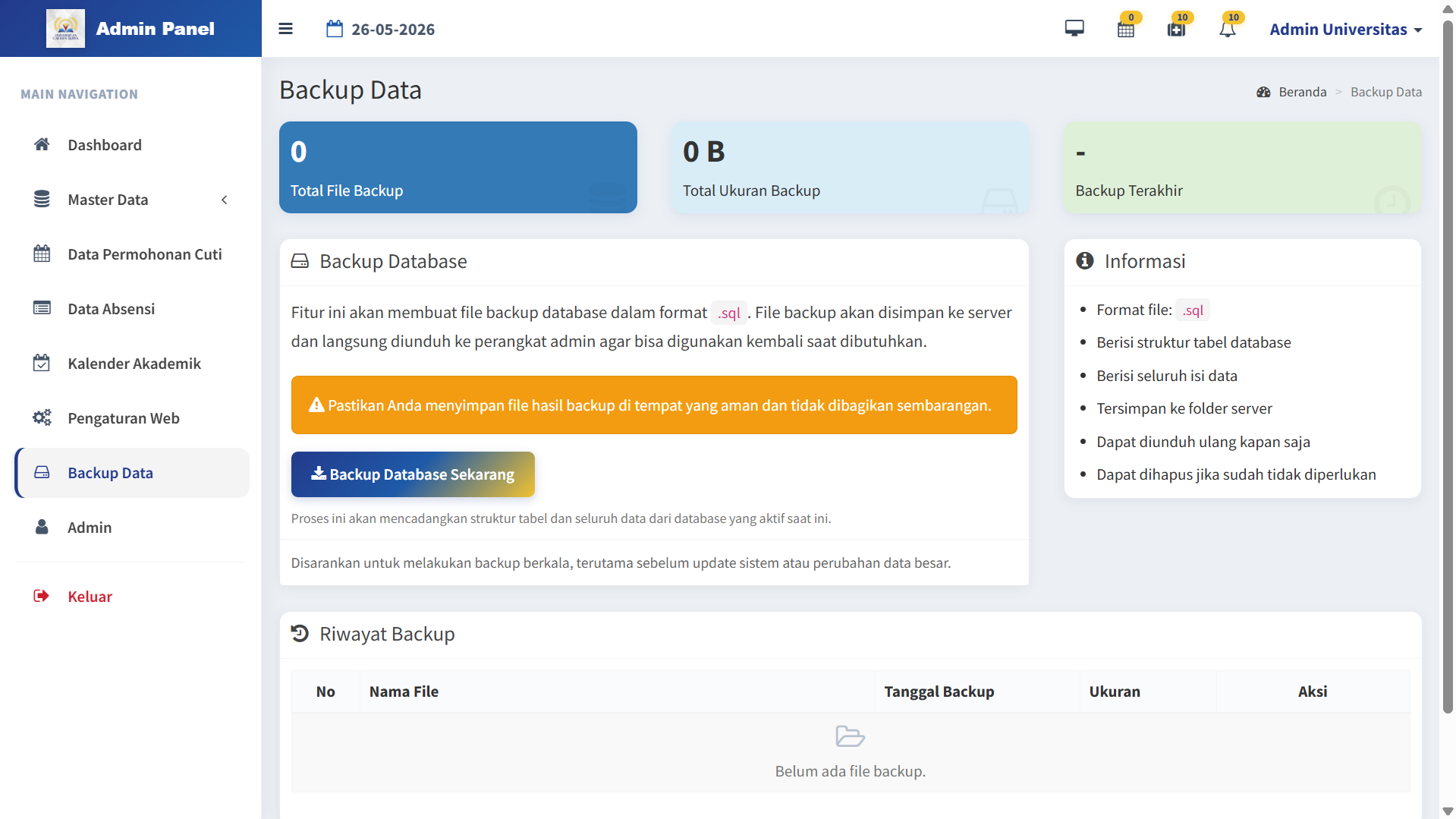Open Kalender Akademik menu
The height and width of the screenshot is (819, 1456).
point(132,364)
